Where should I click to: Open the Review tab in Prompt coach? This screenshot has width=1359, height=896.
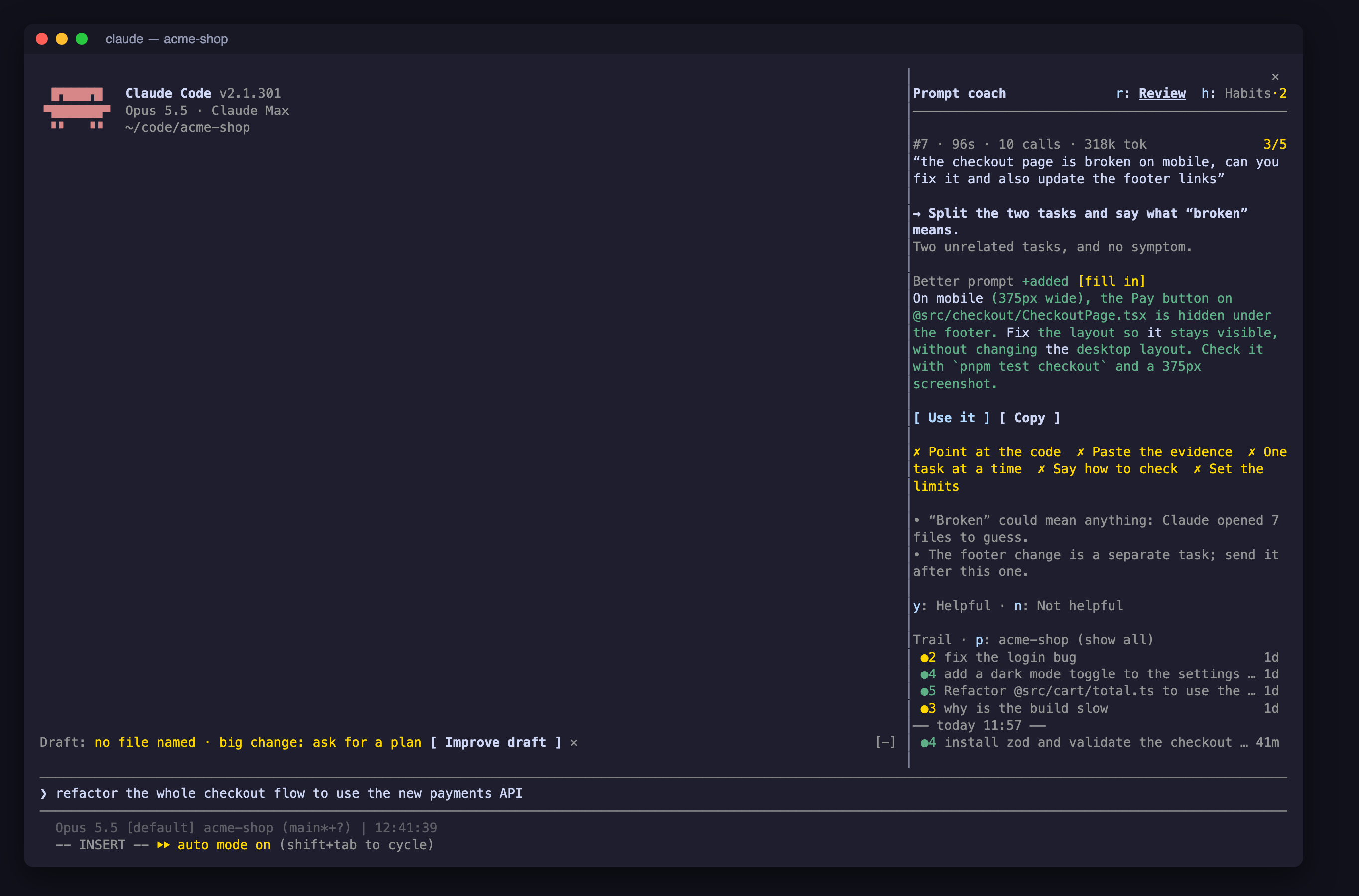click(x=1150, y=93)
